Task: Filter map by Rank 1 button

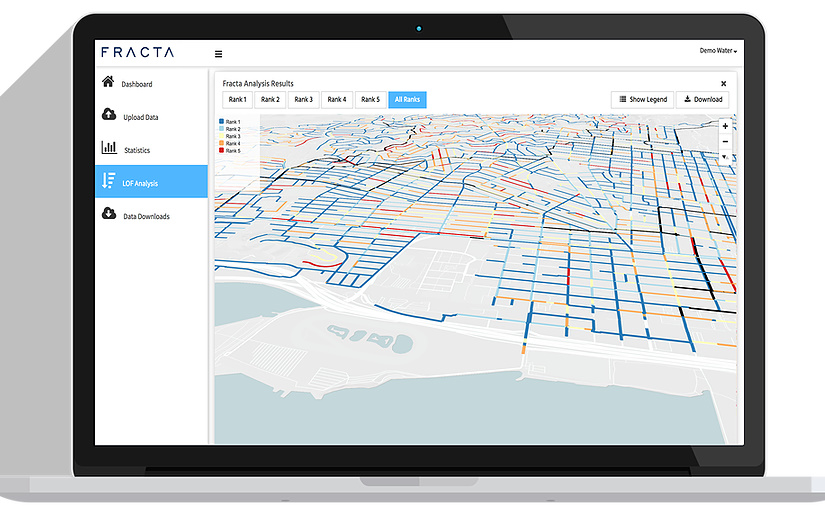Action: pyautogui.click(x=237, y=99)
